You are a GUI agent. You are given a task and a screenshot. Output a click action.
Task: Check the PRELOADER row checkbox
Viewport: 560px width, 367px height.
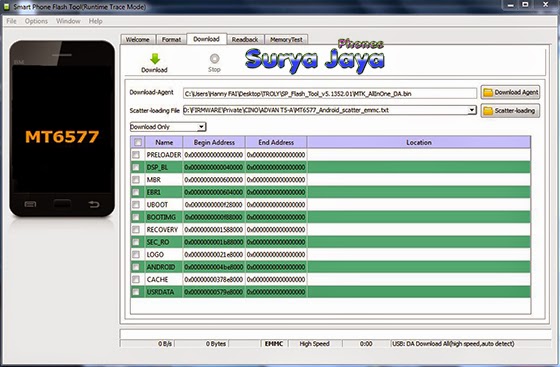(x=136, y=155)
